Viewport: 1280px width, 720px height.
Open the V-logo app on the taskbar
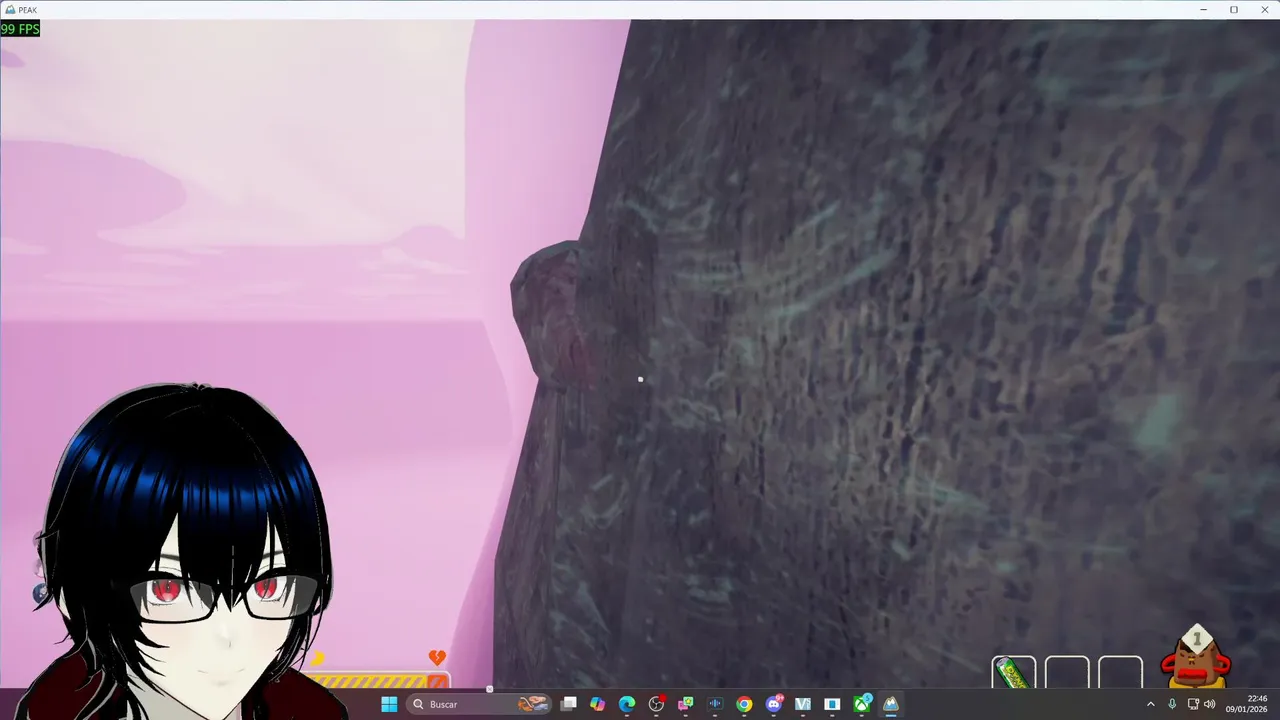tap(802, 704)
